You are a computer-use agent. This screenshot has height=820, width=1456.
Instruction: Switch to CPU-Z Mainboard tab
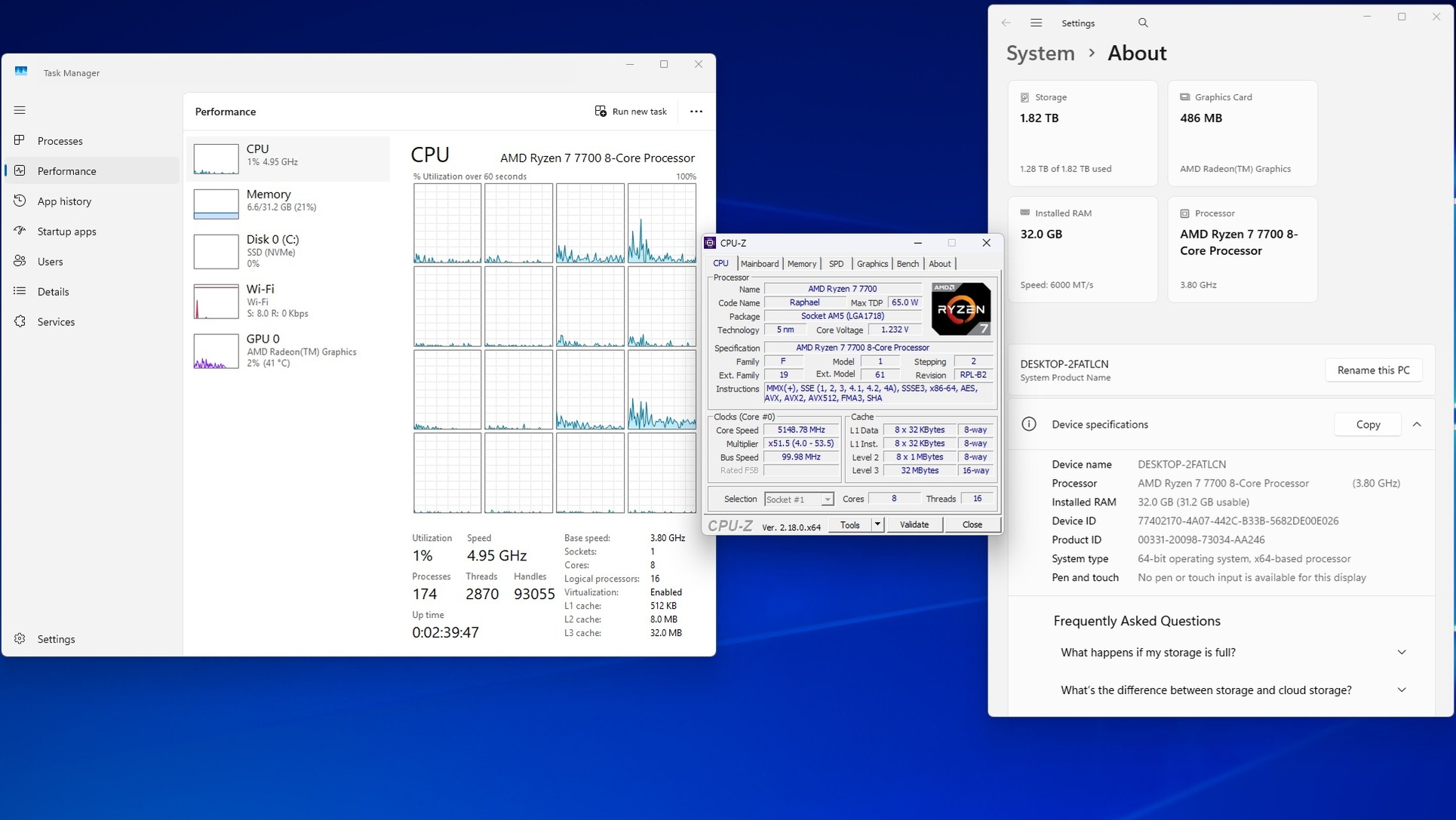759,264
